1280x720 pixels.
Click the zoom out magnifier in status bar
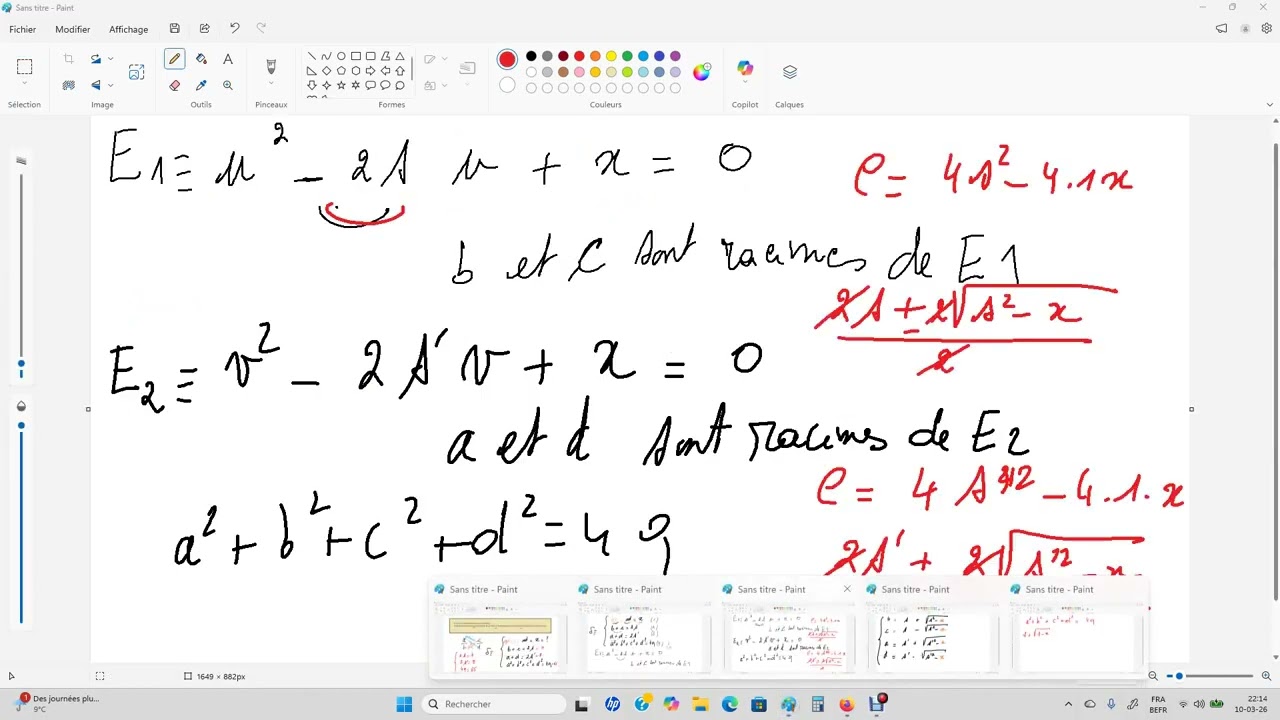[x=1153, y=676]
